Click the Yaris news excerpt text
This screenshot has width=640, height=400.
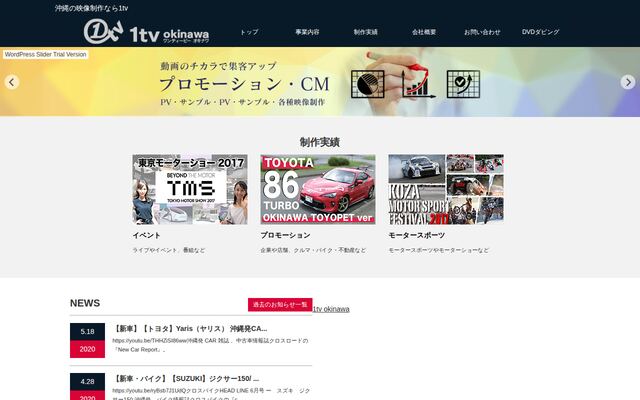click(210, 345)
